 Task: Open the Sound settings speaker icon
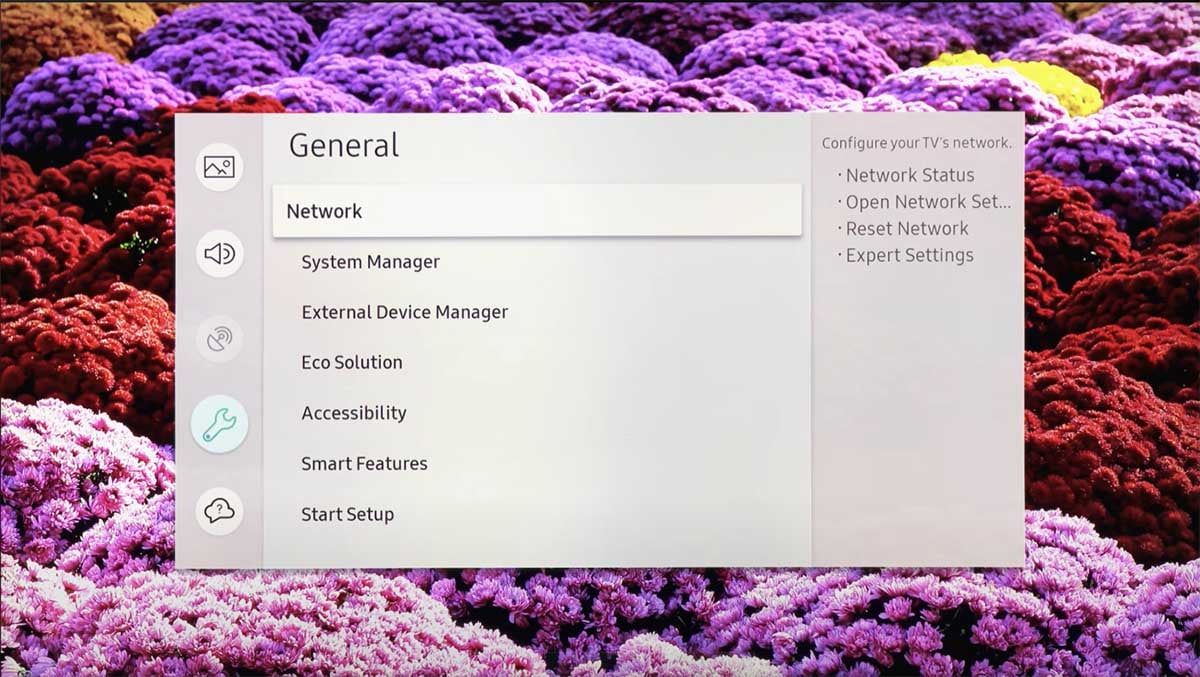(x=219, y=254)
